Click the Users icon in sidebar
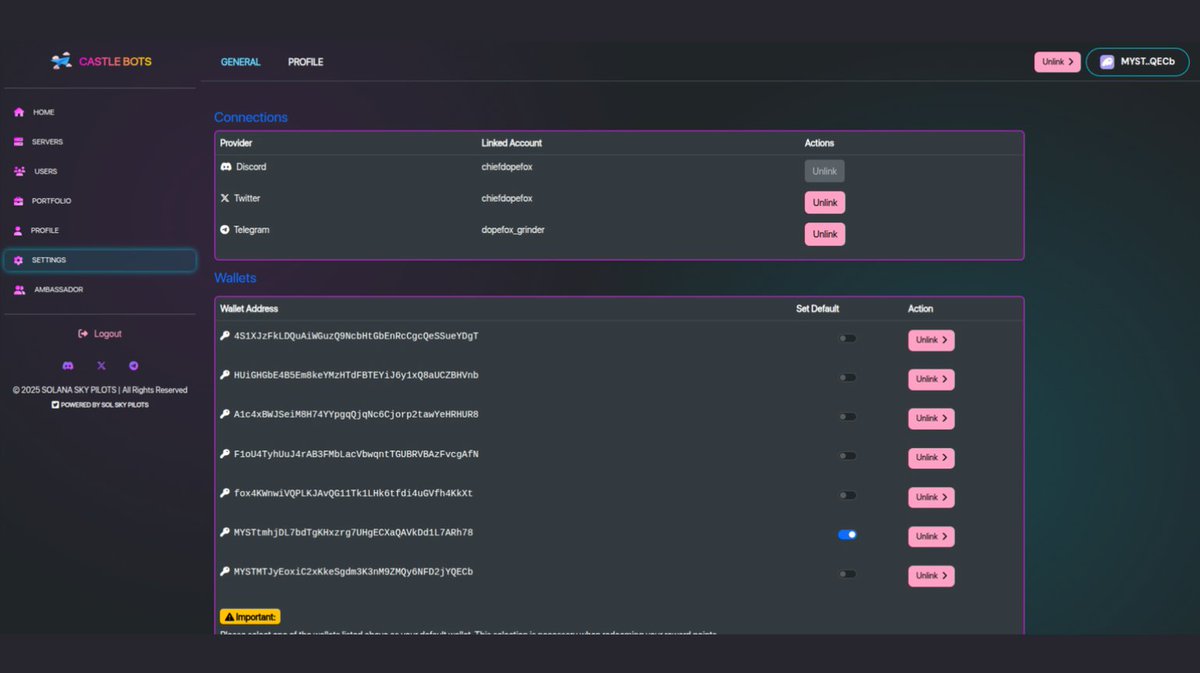The width and height of the screenshot is (1200, 673). click(x=20, y=171)
